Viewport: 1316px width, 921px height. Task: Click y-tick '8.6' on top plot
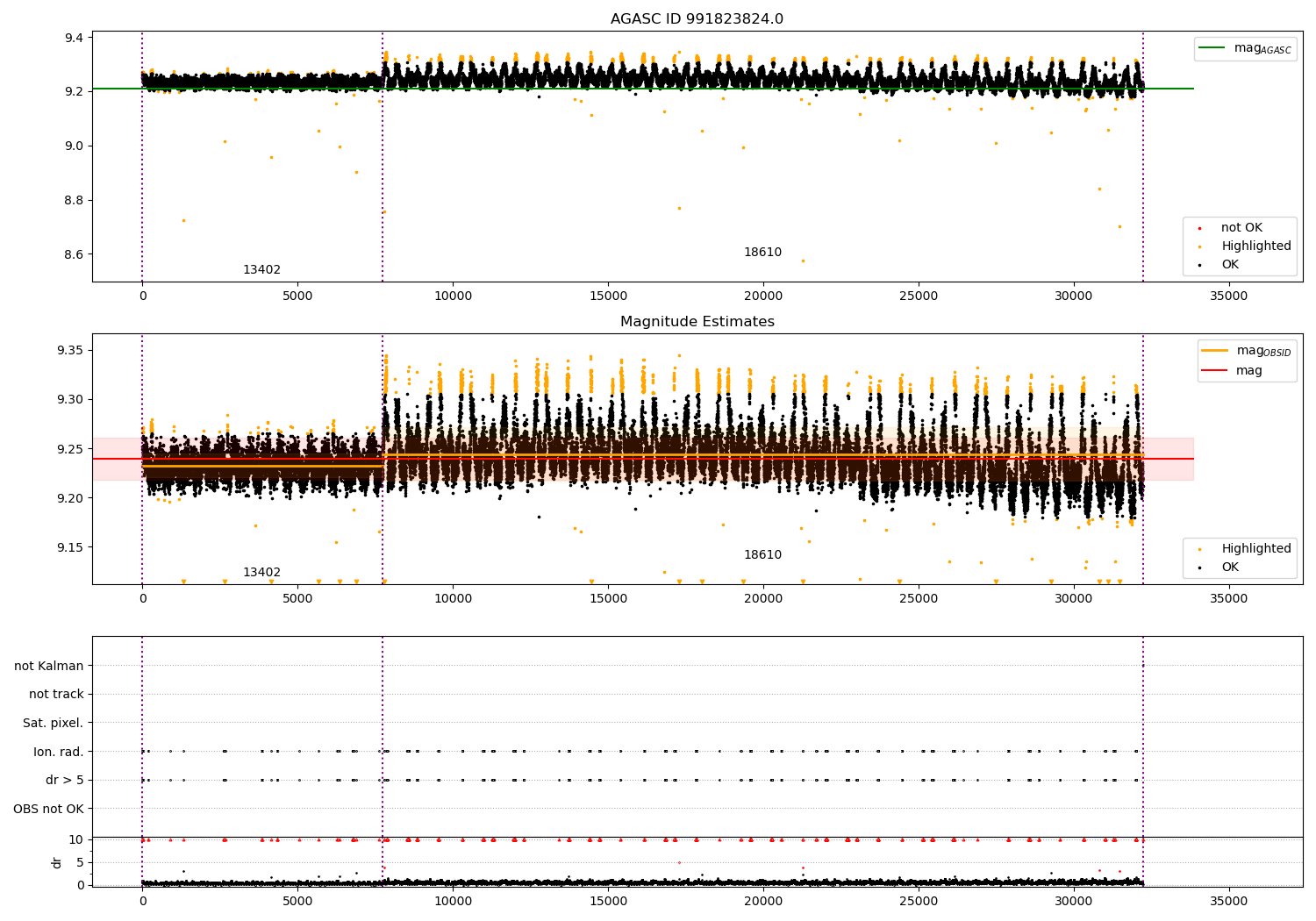tap(74, 255)
